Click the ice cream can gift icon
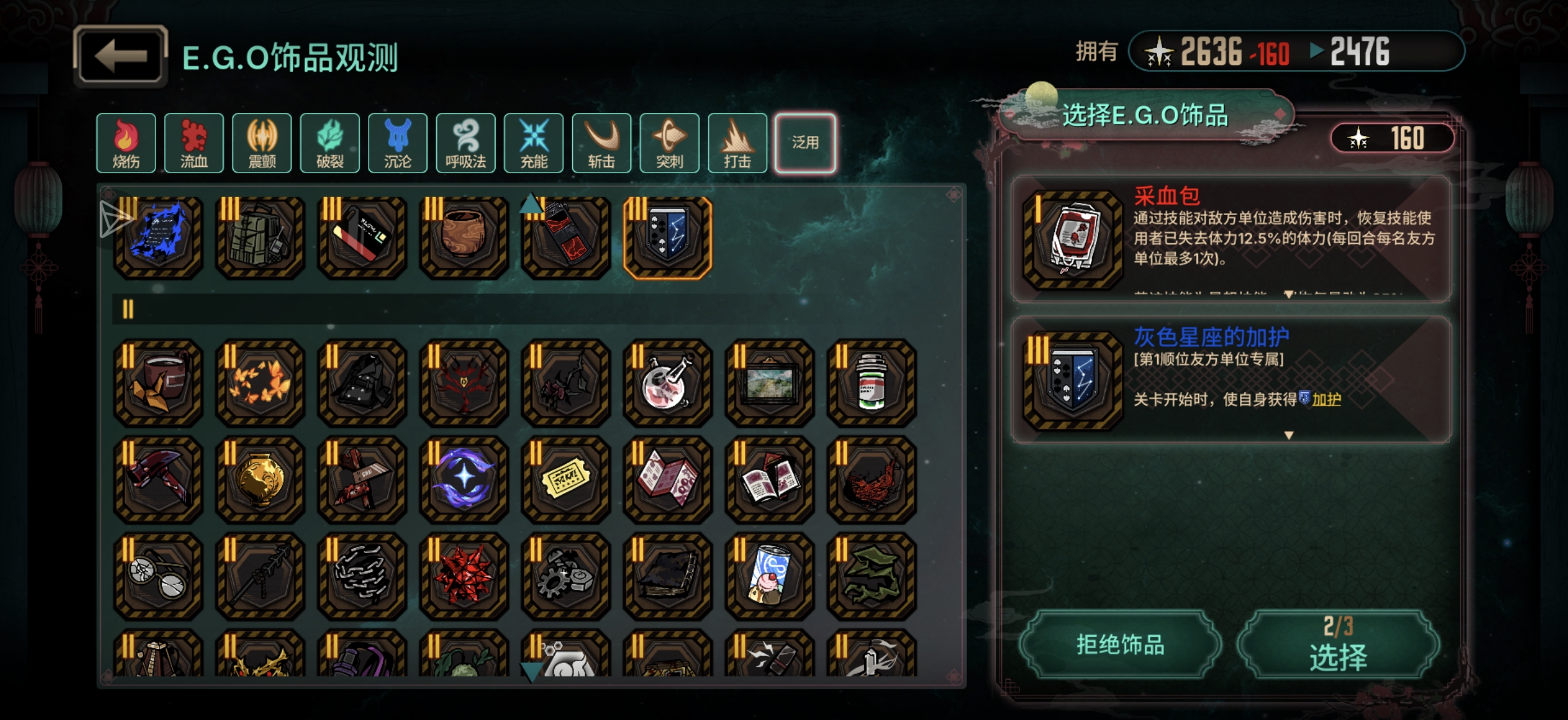This screenshot has height=720, width=1568. pyautogui.click(x=769, y=576)
